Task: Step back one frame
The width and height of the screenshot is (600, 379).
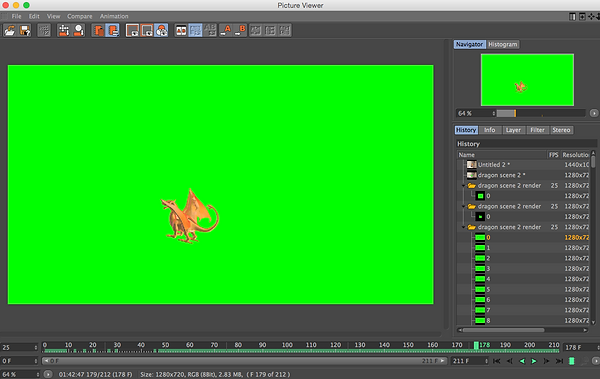Action: point(509,361)
